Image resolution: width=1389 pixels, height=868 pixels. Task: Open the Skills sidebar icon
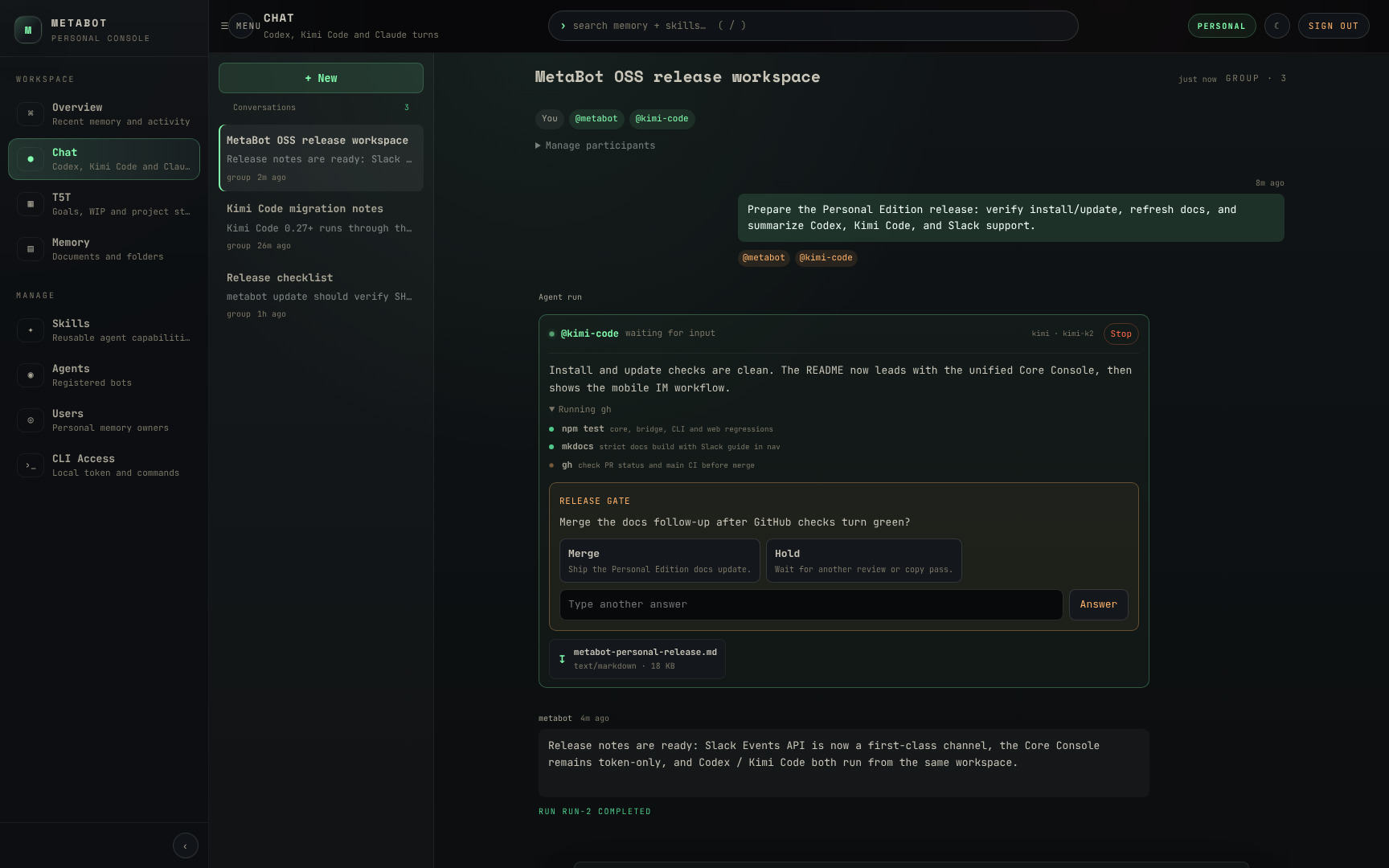point(31,330)
